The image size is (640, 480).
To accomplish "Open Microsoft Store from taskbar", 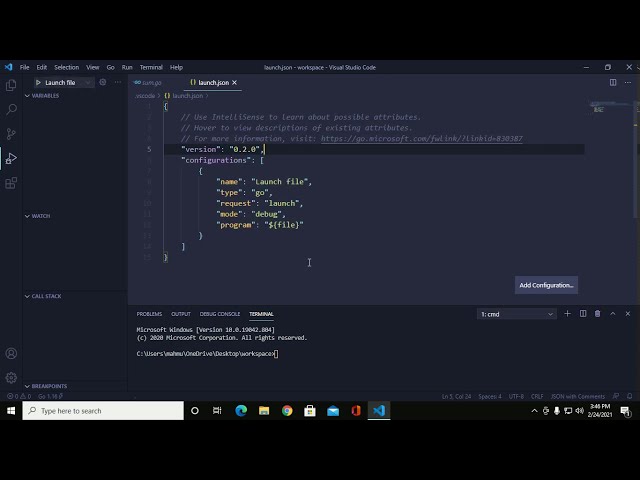I will point(310,411).
